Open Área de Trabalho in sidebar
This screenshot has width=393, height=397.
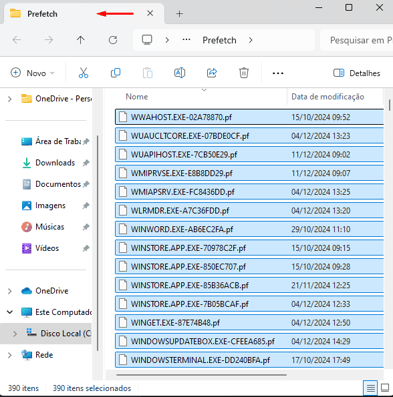pos(58,141)
